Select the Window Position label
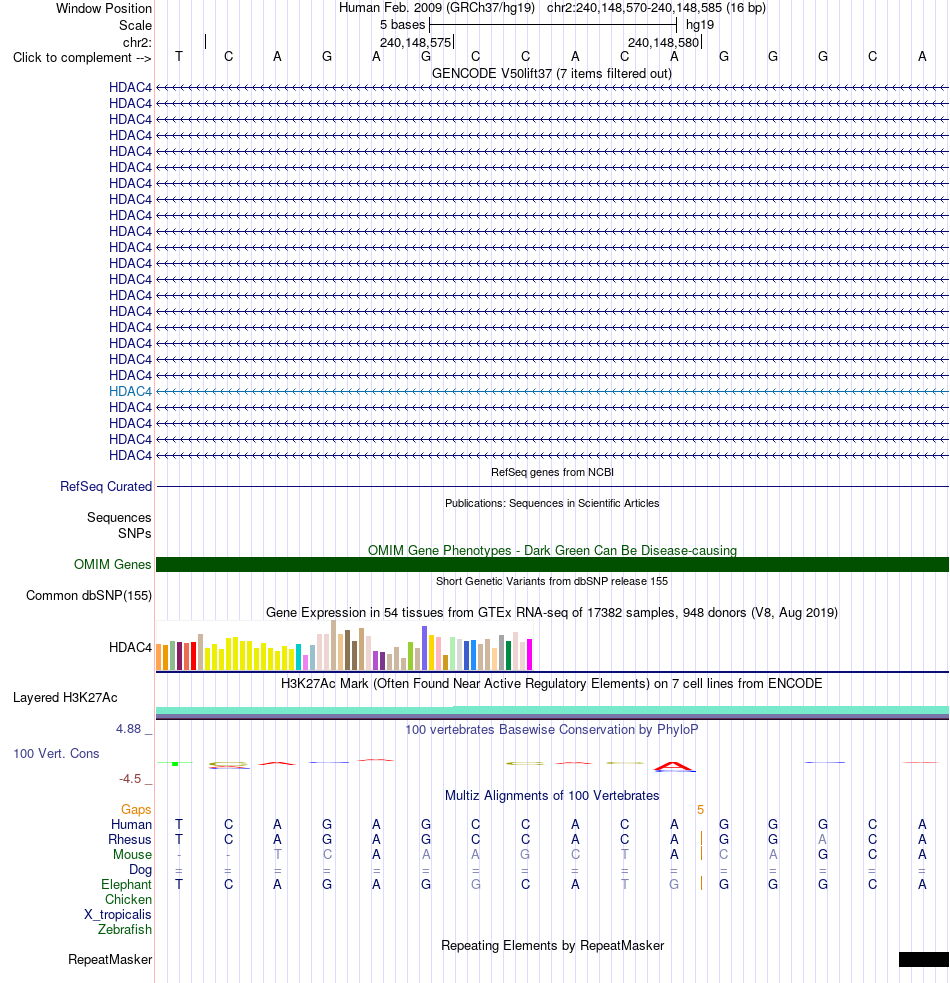 click(x=103, y=9)
